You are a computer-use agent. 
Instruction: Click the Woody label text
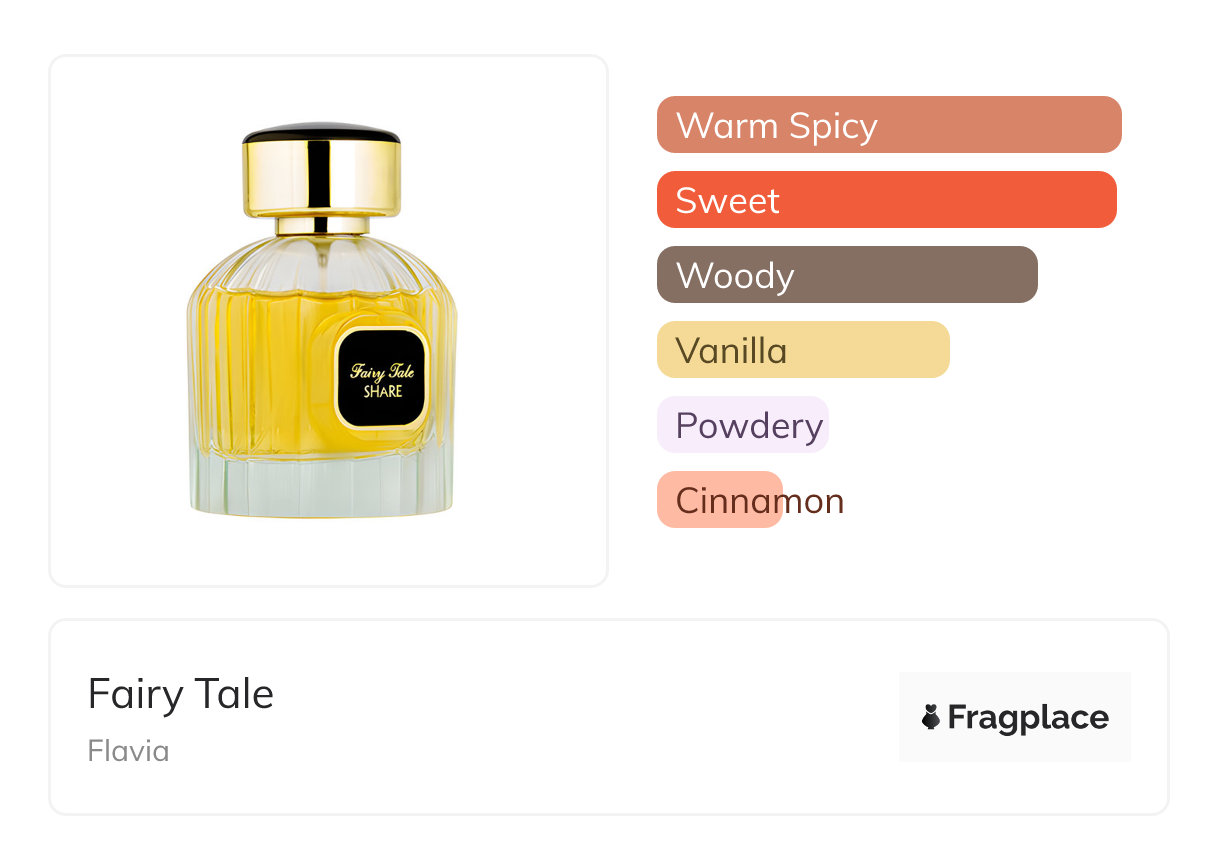pos(734,275)
